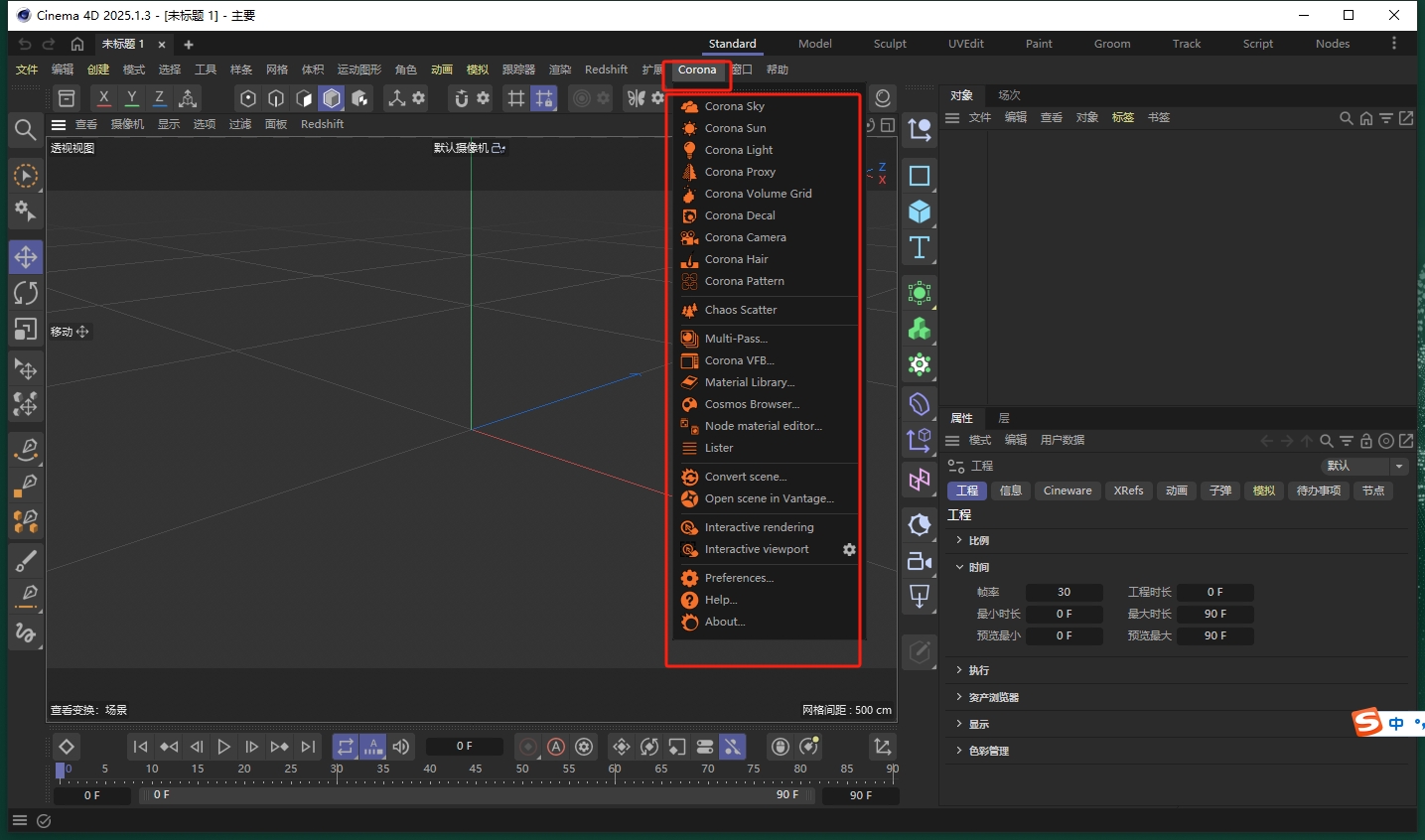Click the Redo arrow icon

pos(48,45)
